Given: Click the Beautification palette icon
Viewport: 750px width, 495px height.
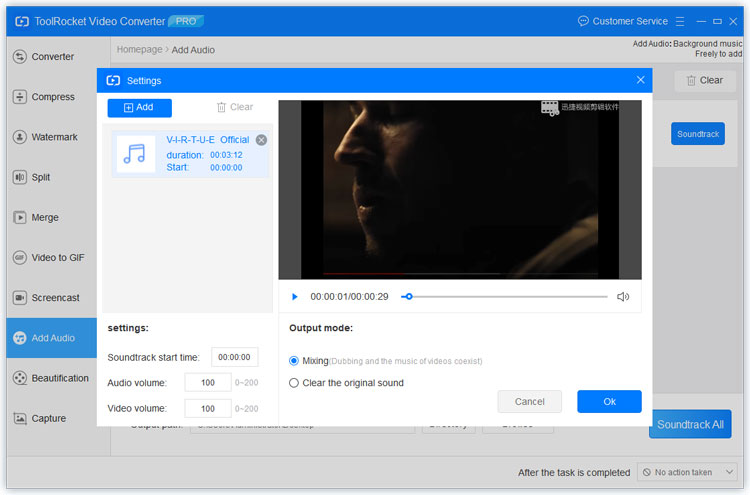Looking at the screenshot, I should coord(20,378).
